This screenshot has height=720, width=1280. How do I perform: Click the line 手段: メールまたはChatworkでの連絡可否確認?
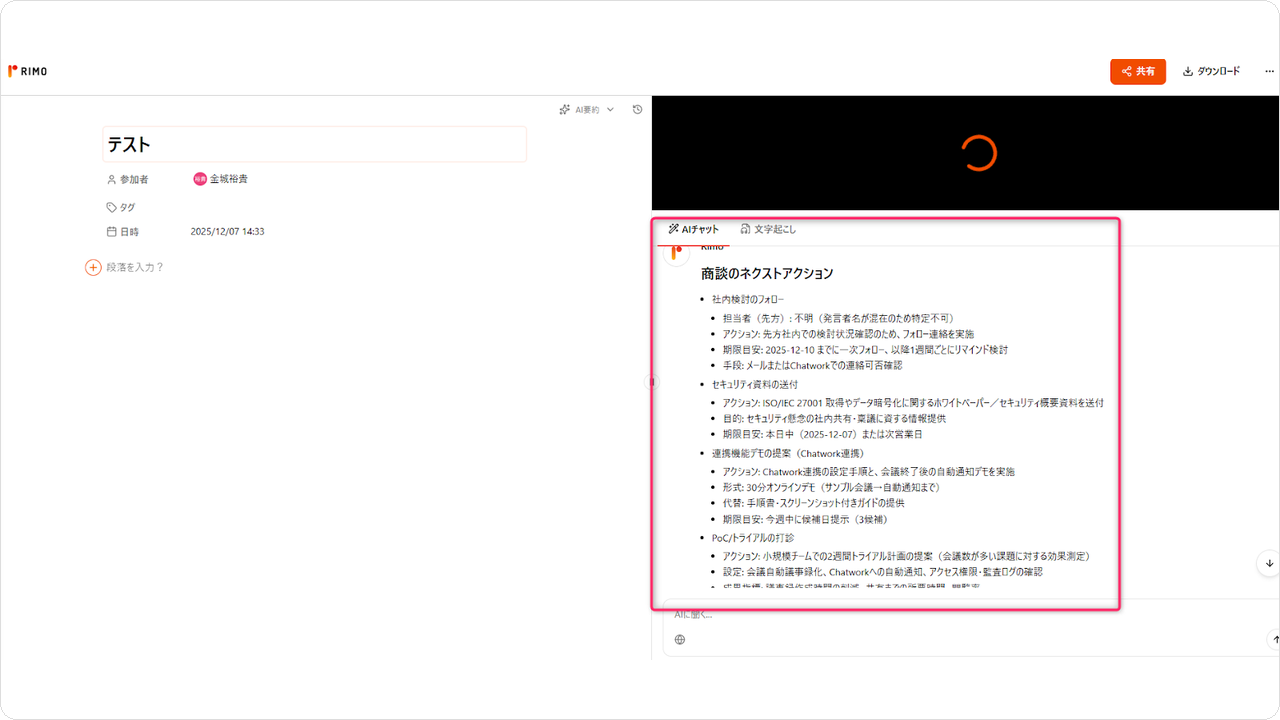812,366
